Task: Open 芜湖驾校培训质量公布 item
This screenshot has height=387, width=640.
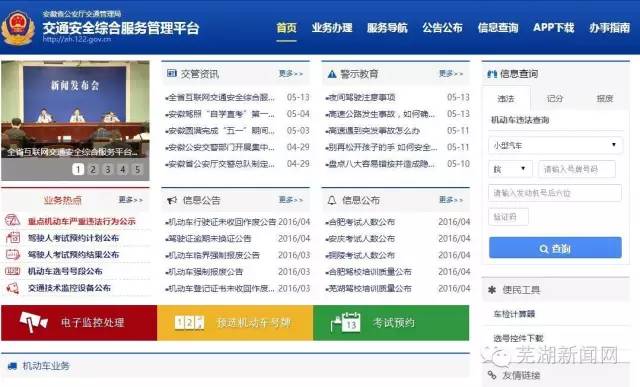Action: [x=370, y=288]
